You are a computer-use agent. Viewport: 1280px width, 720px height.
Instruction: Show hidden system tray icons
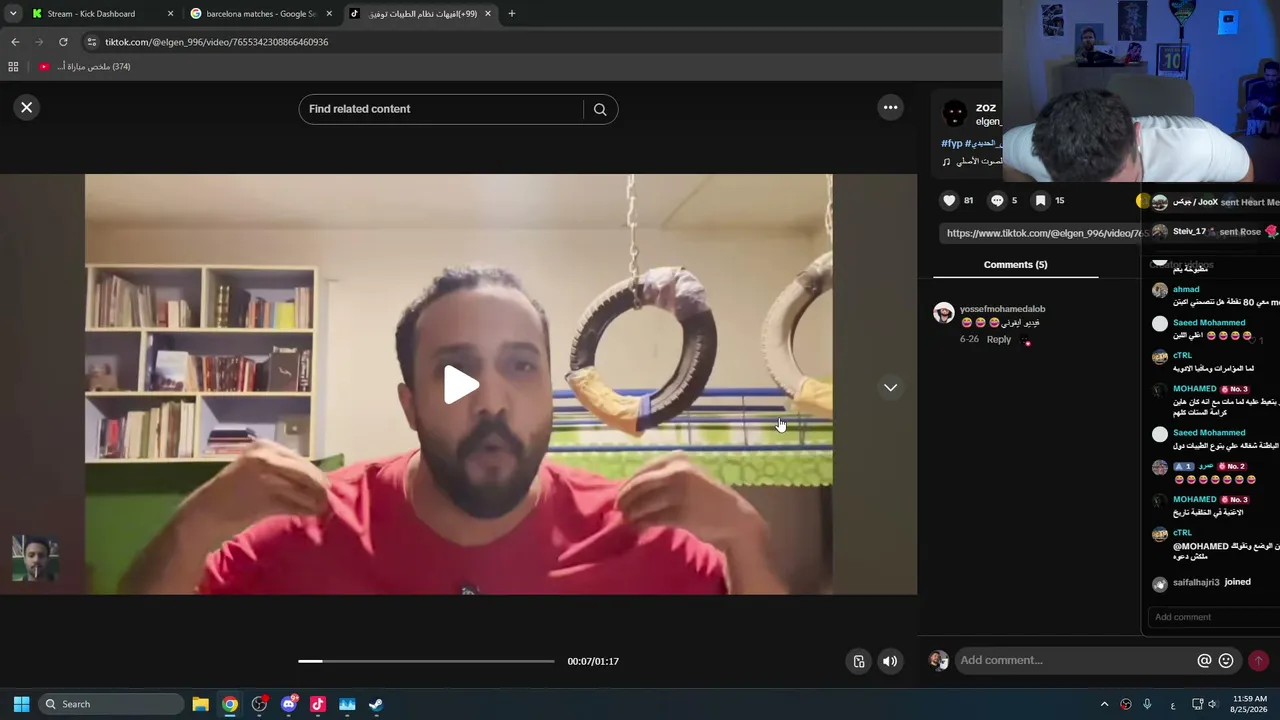point(1104,704)
